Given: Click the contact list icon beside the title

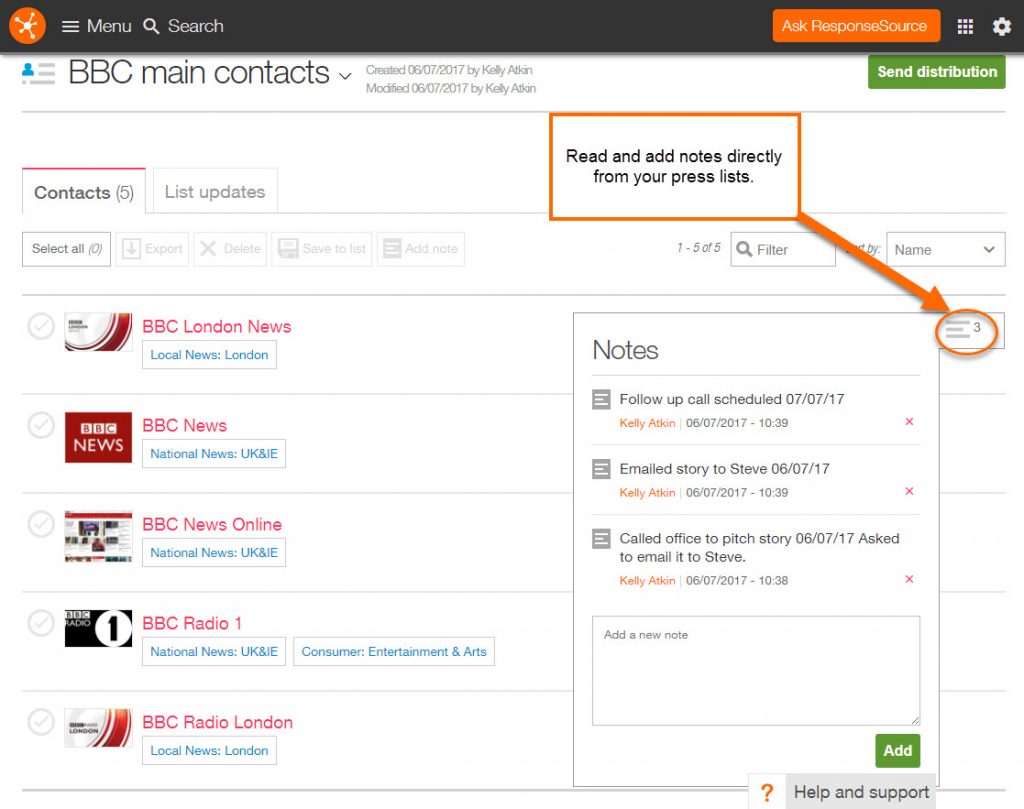Looking at the screenshot, I should 39,72.
